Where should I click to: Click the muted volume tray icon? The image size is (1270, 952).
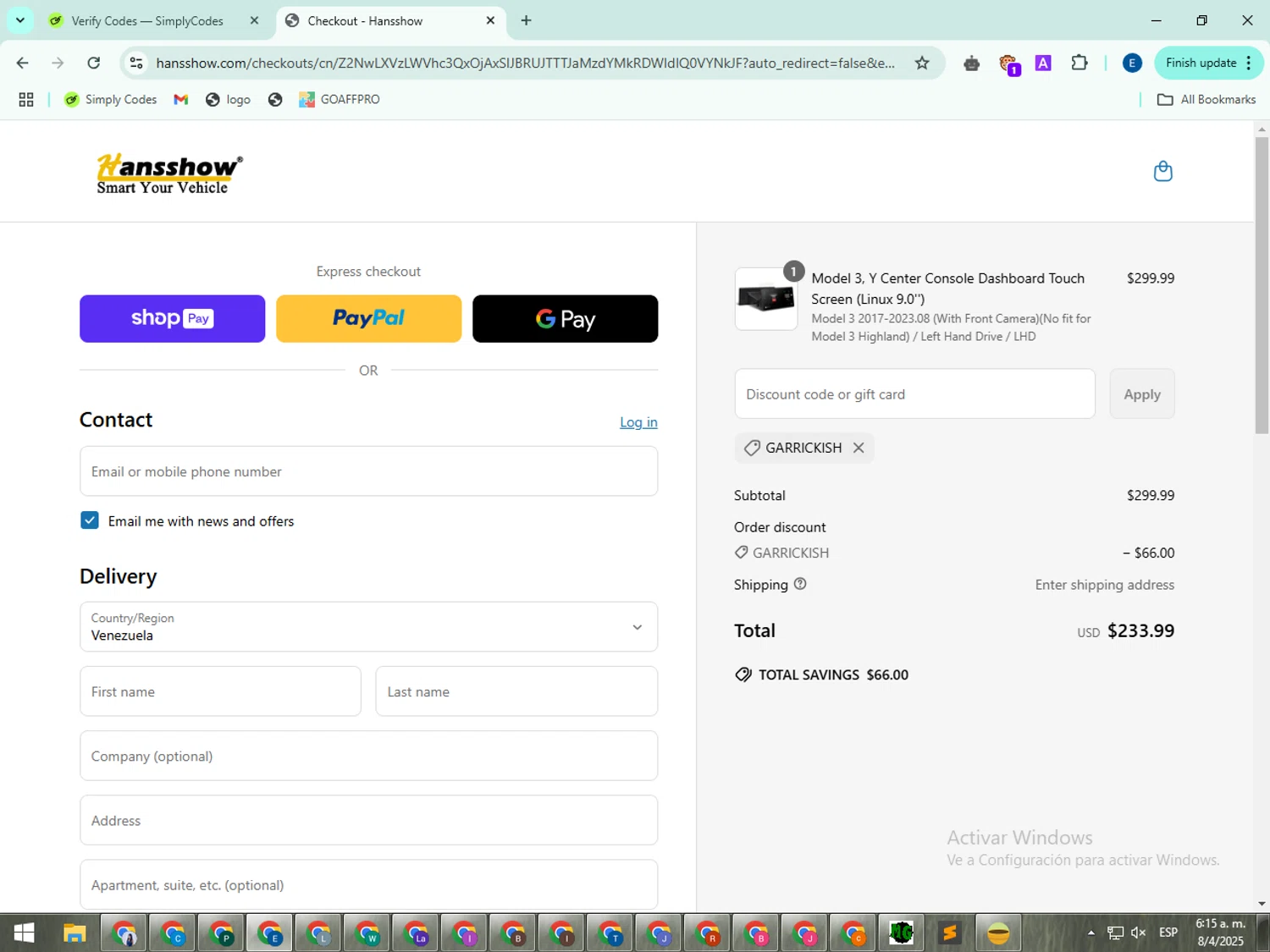(x=1138, y=933)
